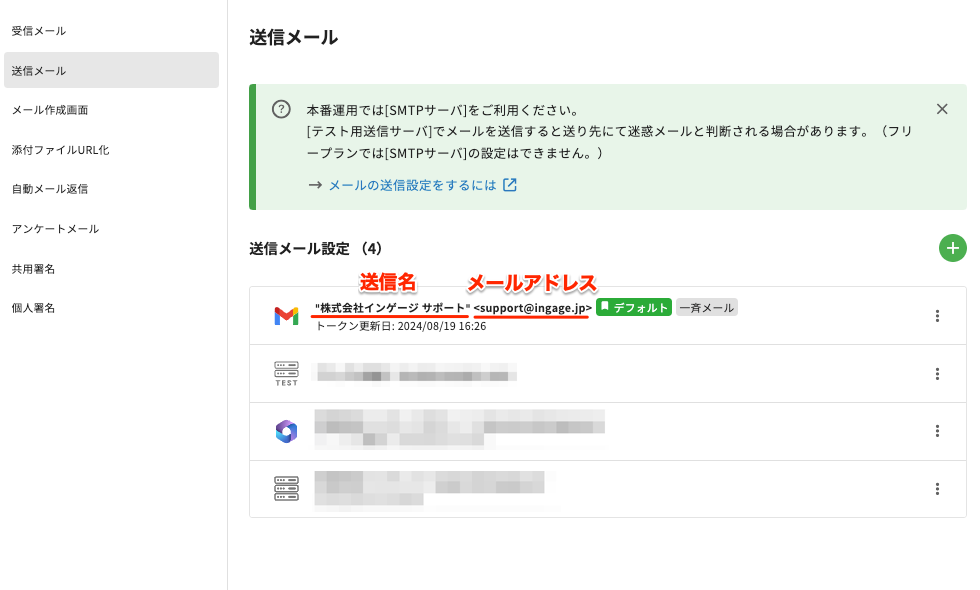Open options menu for Microsoft 365 row
980x590 pixels.
pyautogui.click(x=937, y=431)
